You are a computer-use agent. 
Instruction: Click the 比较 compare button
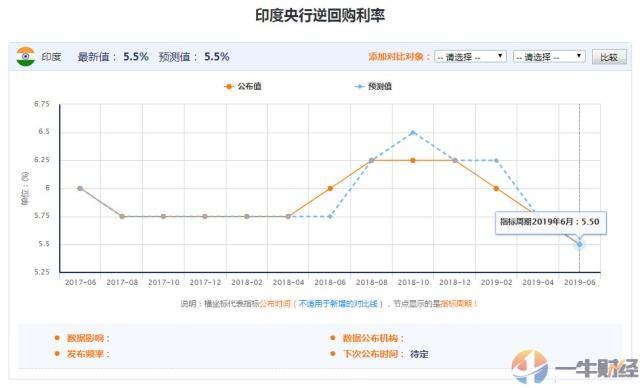609,57
